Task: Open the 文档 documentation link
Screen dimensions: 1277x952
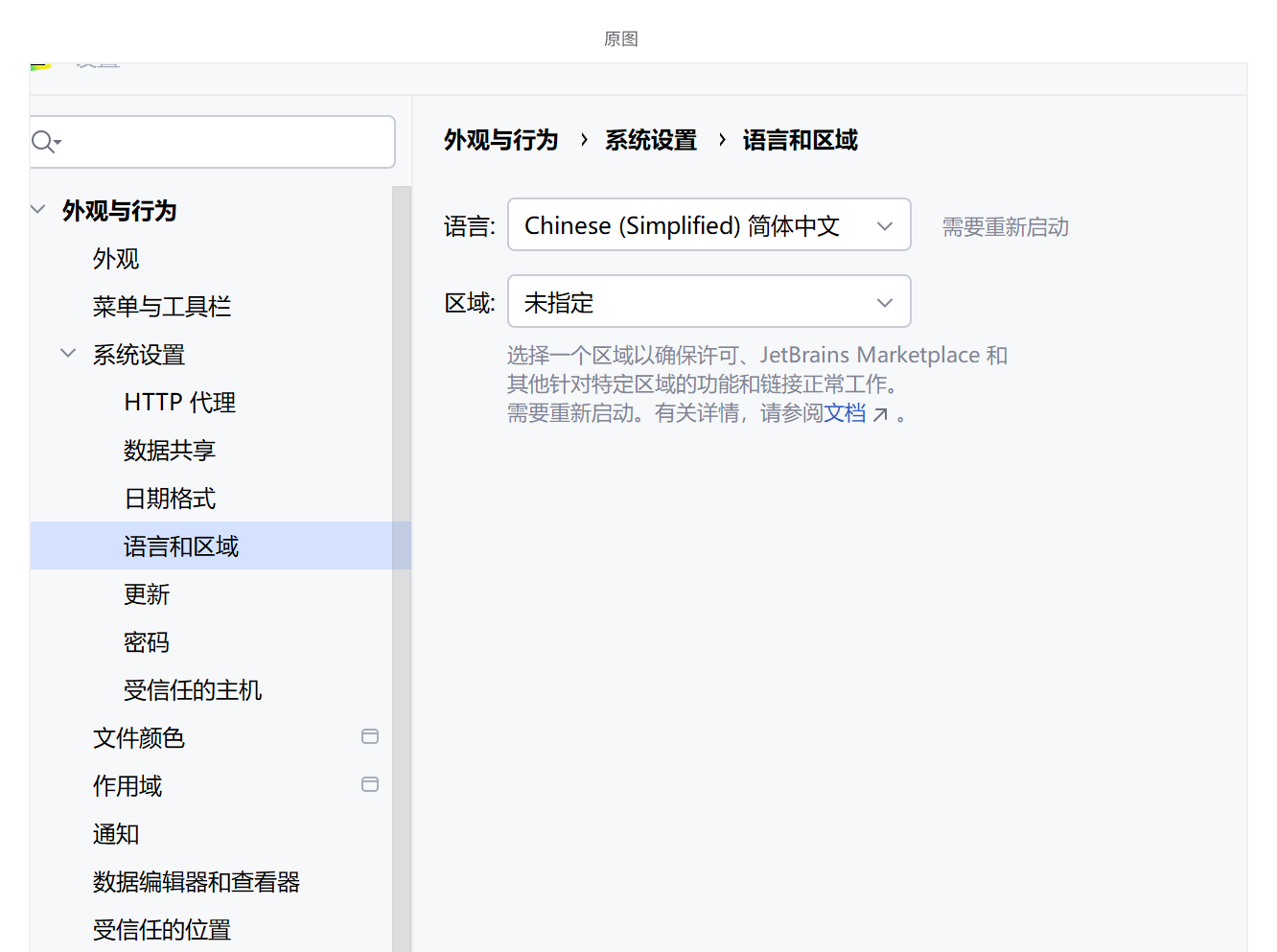Action: (845, 413)
